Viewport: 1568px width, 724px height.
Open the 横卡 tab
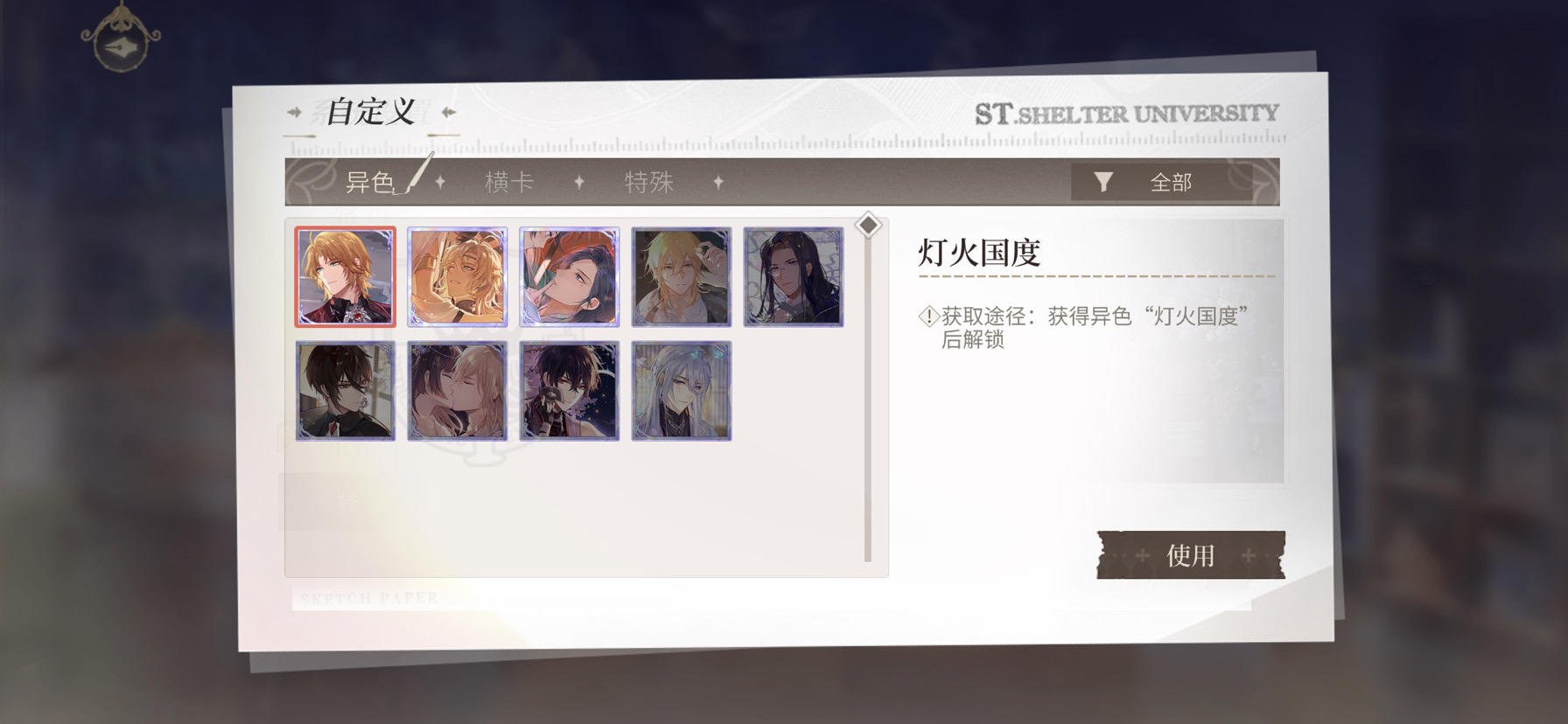[x=509, y=182]
